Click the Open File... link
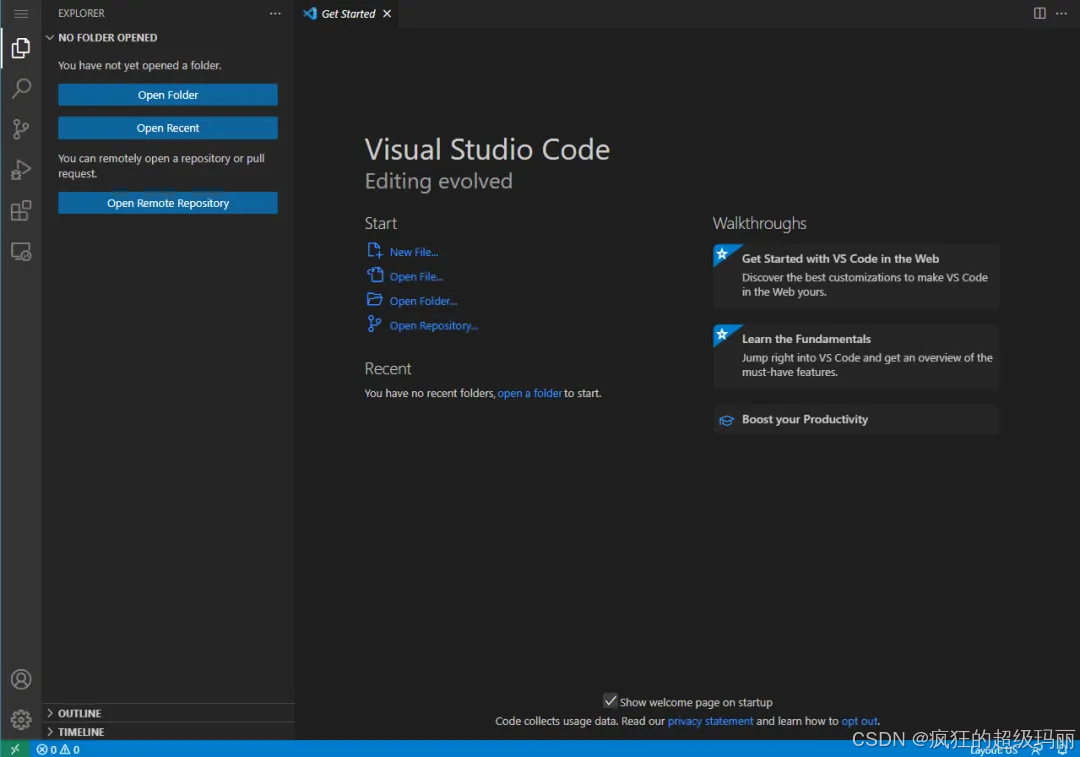1080x757 pixels. 416,277
